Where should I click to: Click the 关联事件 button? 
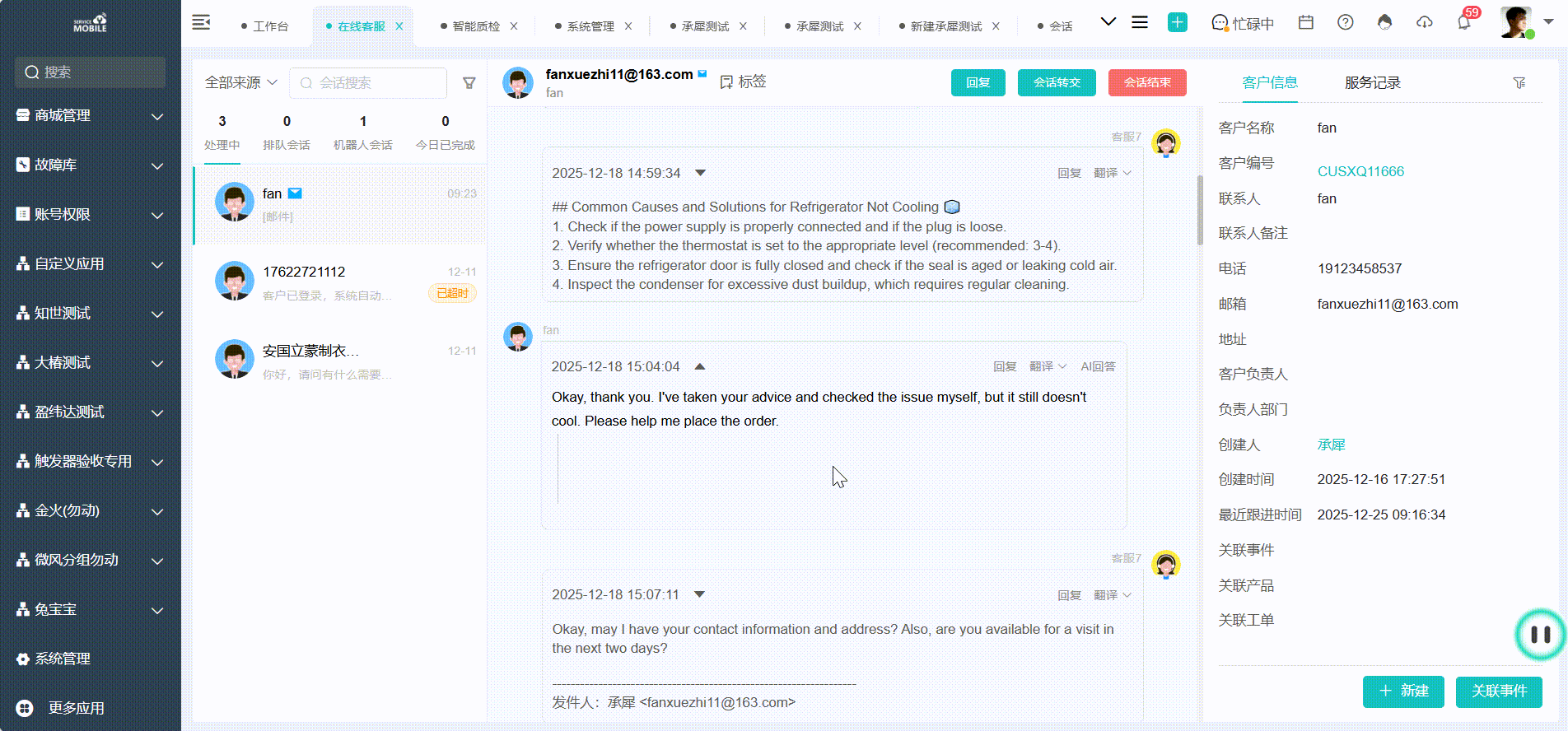[1499, 691]
